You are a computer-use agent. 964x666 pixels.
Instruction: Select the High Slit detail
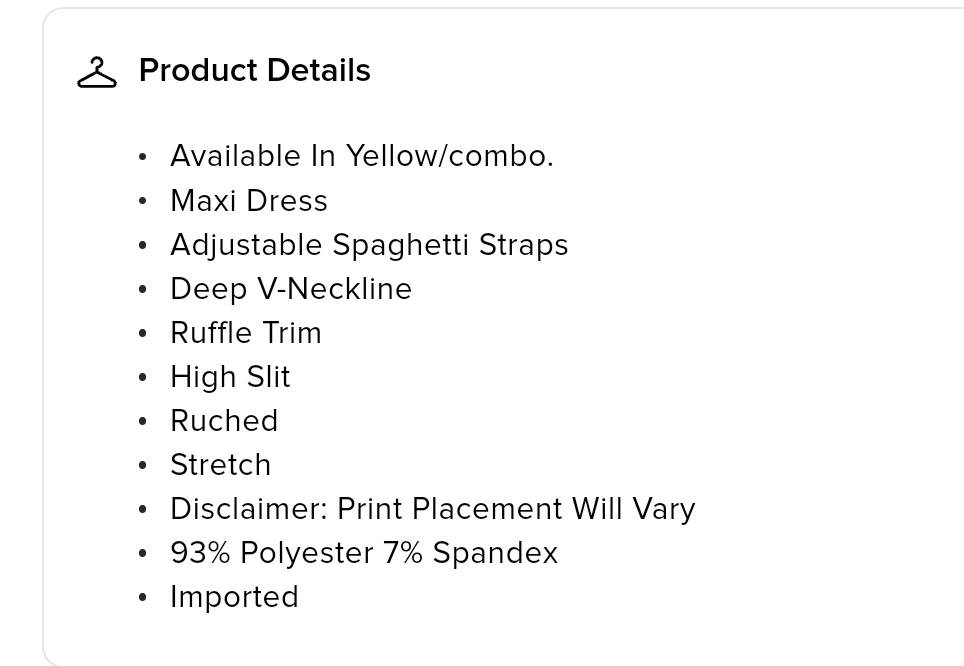(x=230, y=376)
